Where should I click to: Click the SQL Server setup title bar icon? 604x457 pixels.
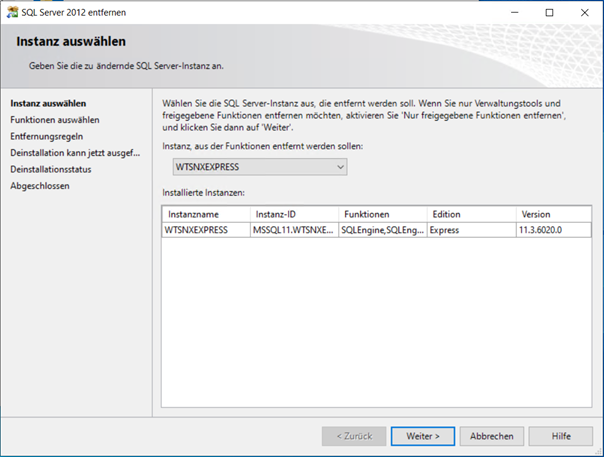pyautogui.click(x=11, y=12)
